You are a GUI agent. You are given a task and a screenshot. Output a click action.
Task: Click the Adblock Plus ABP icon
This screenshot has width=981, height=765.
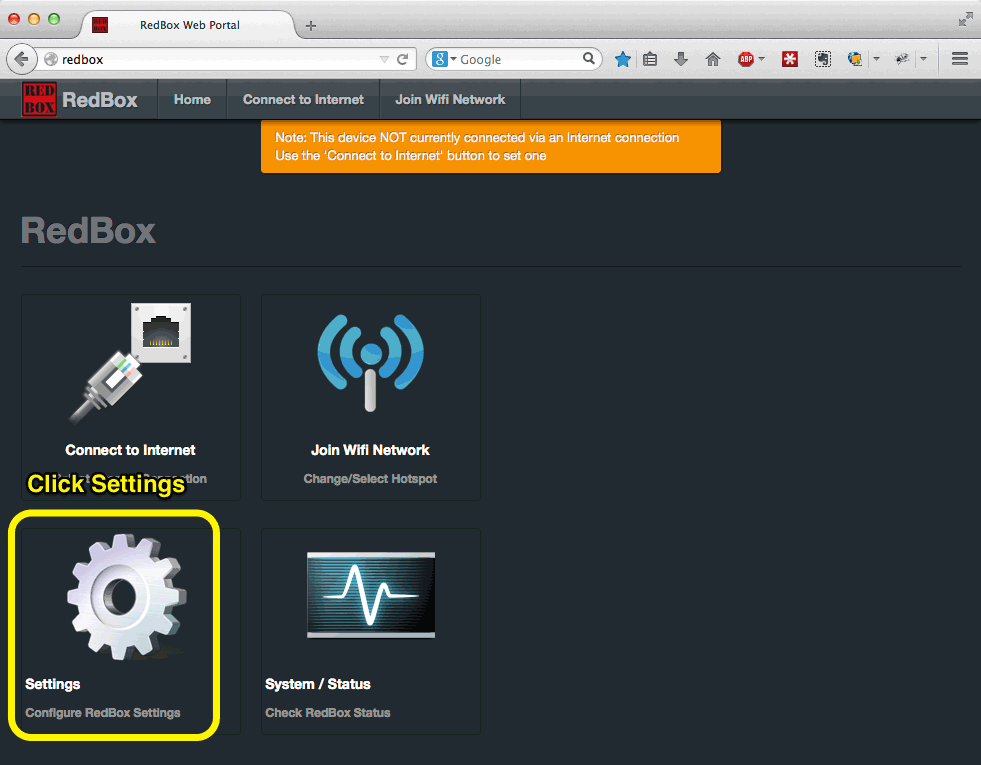point(746,59)
